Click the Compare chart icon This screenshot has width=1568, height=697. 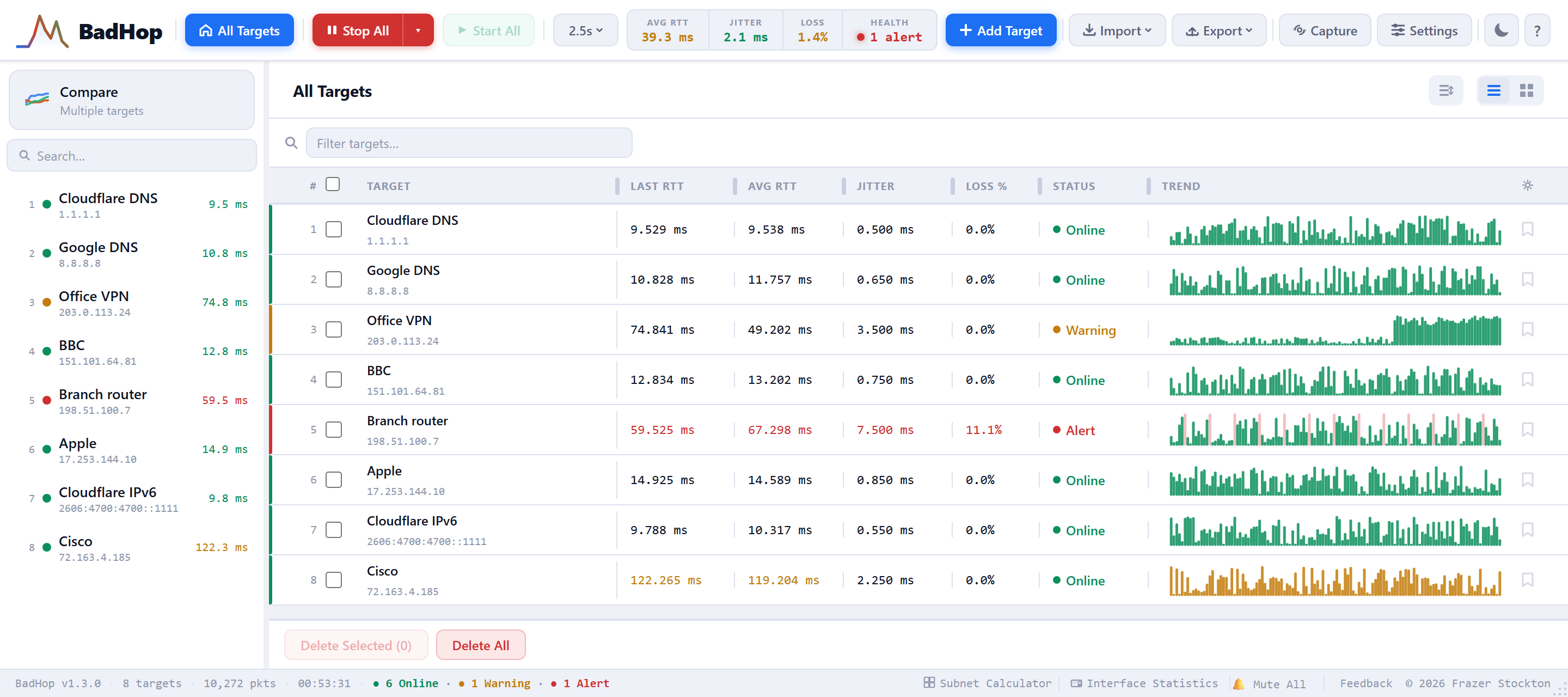coord(36,99)
